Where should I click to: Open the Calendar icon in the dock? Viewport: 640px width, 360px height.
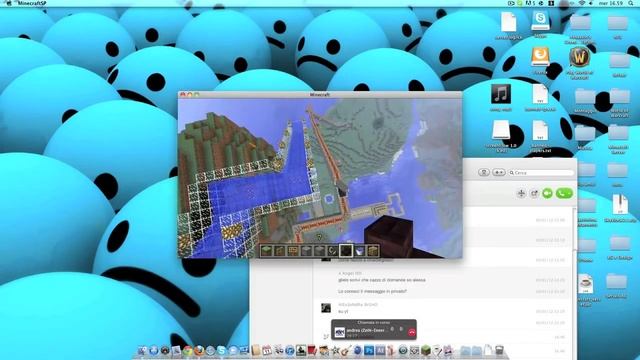point(267,350)
